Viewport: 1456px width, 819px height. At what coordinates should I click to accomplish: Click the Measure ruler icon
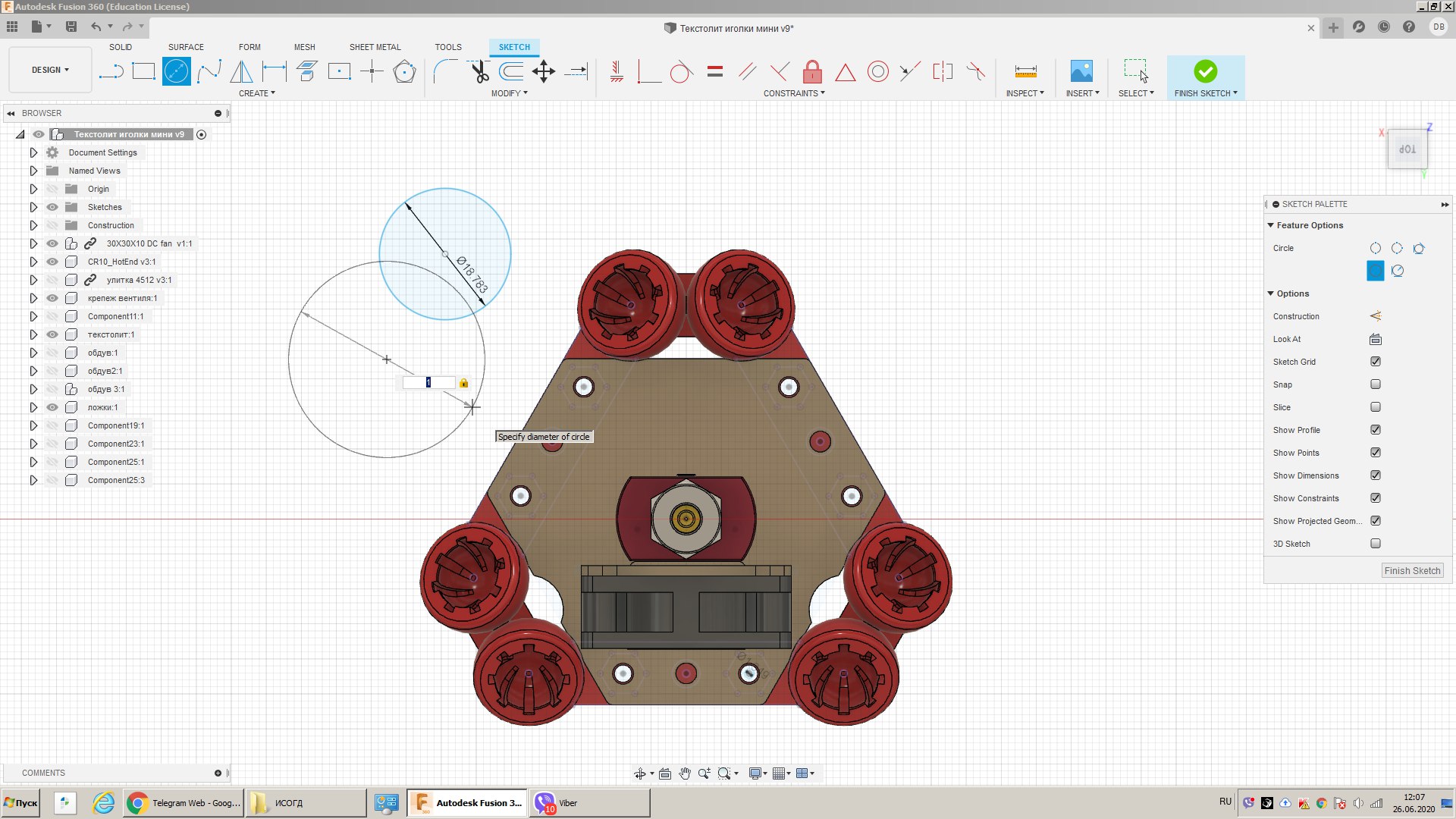pos(1025,72)
